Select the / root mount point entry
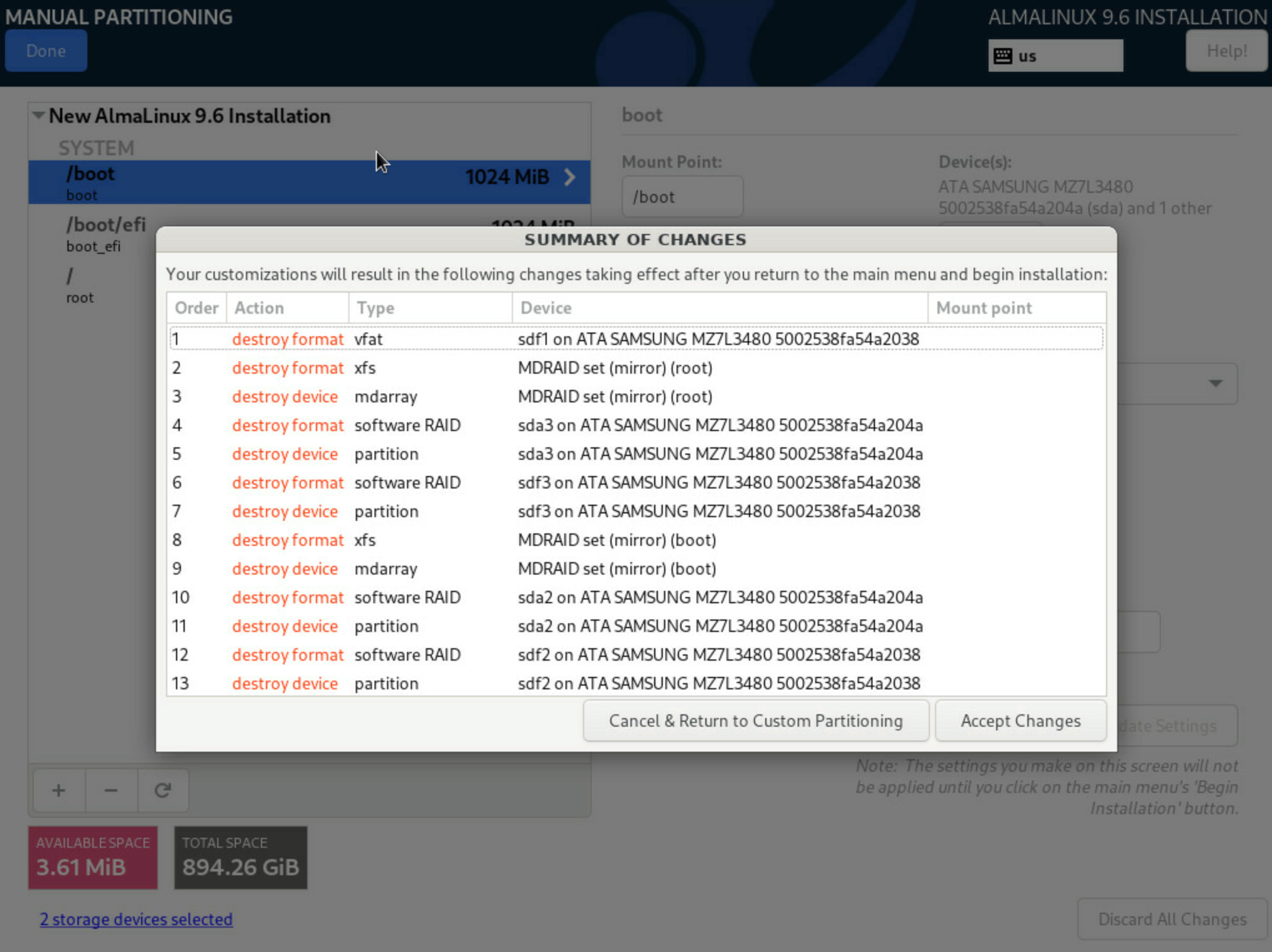The height and width of the screenshot is (952, 1272). (x=92, y=286)
